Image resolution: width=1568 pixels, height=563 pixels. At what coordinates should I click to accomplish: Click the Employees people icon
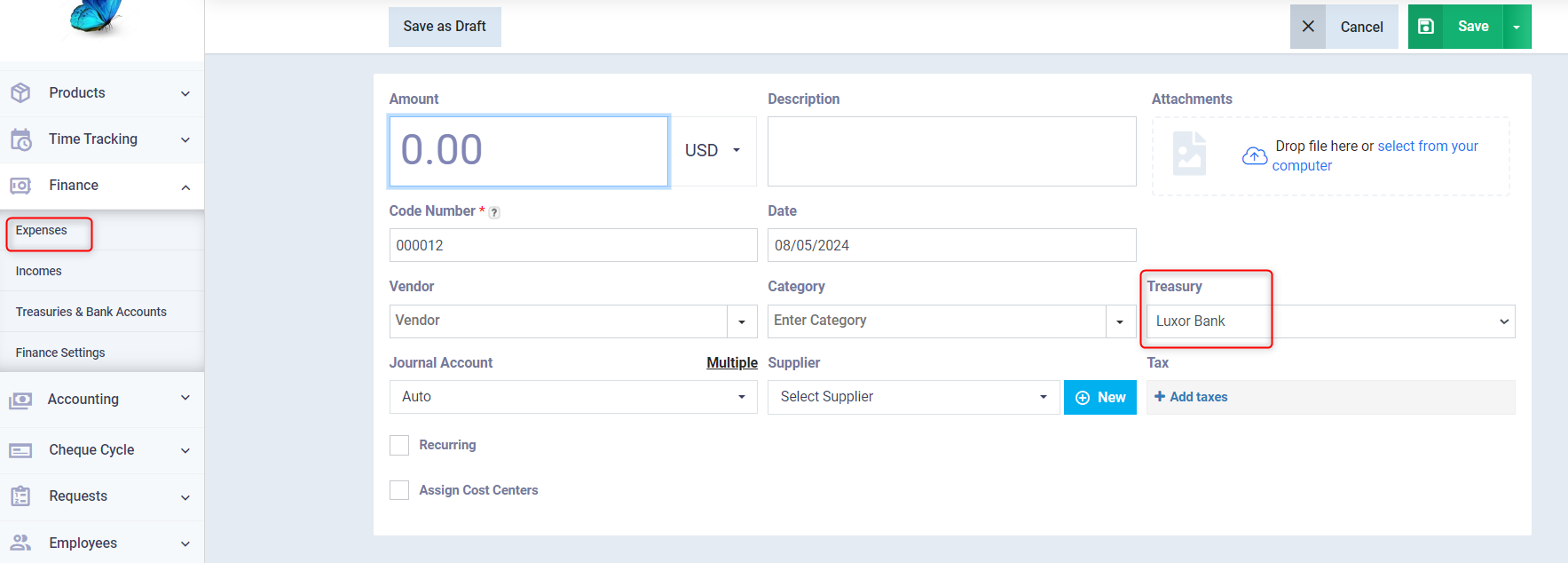point(20,543)
